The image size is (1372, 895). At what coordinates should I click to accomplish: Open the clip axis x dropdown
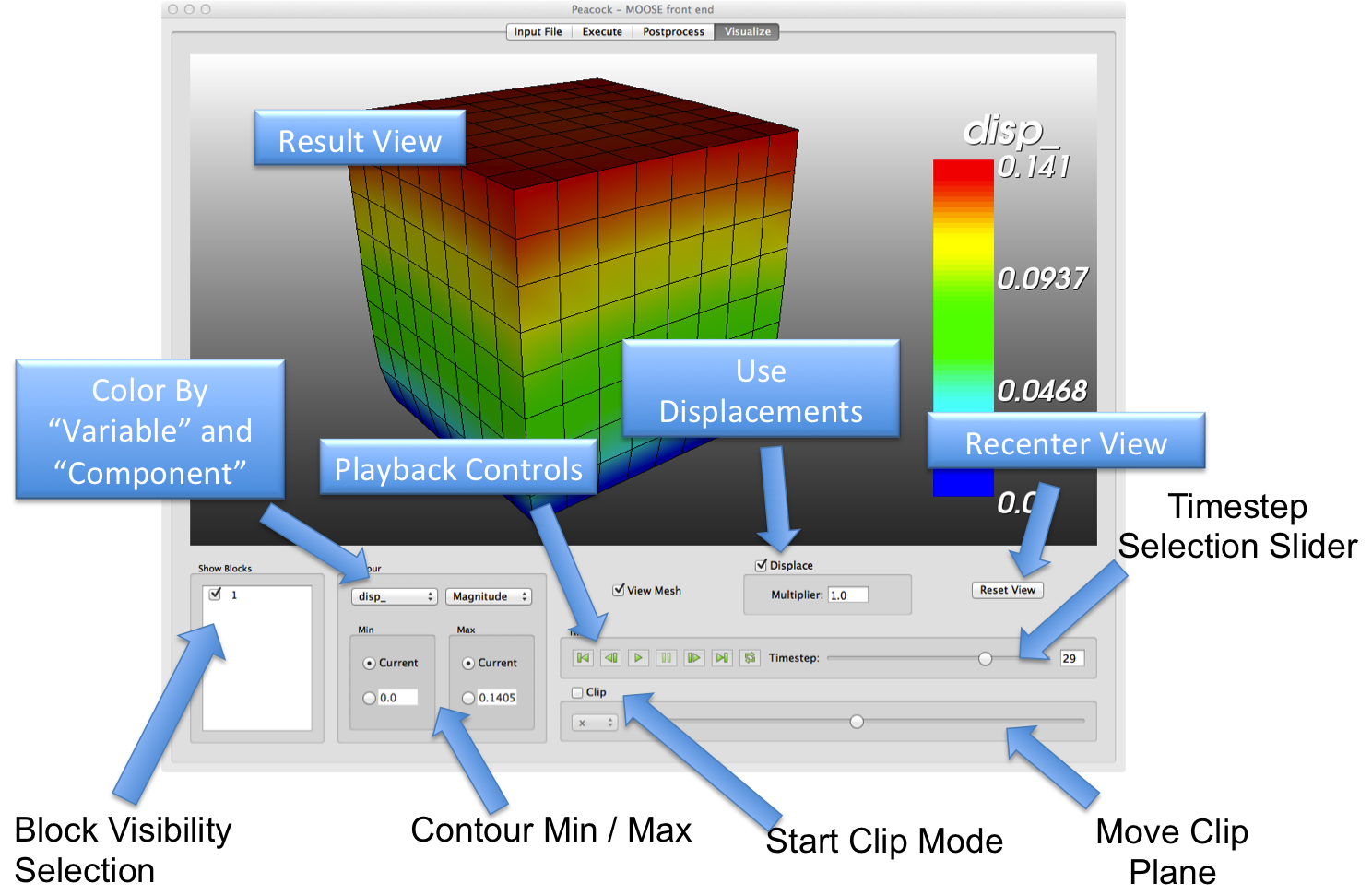[595, 723]
